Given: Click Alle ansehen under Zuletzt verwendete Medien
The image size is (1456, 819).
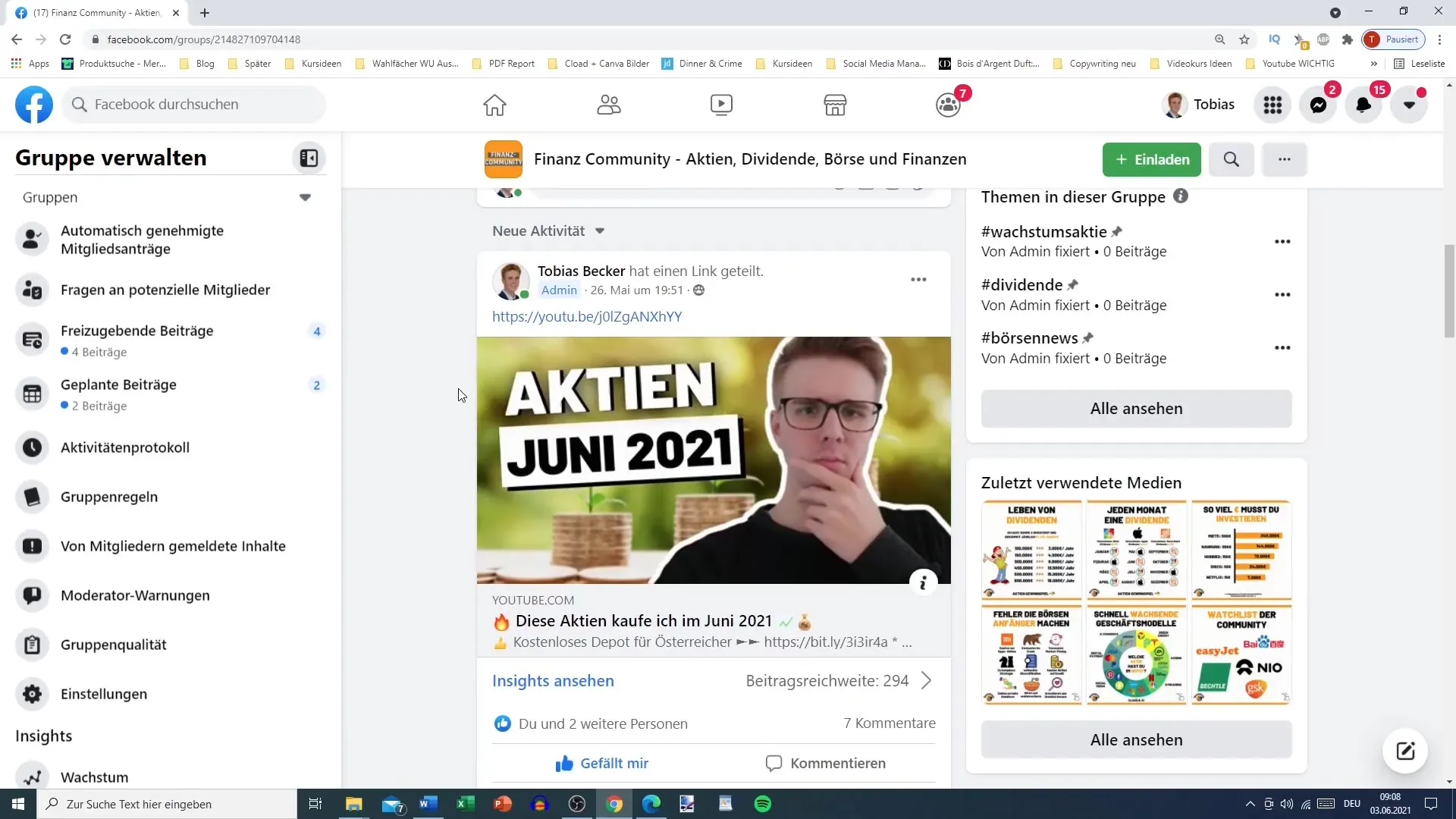Looking at the screenshot, I should click(x=1136, y=740).
